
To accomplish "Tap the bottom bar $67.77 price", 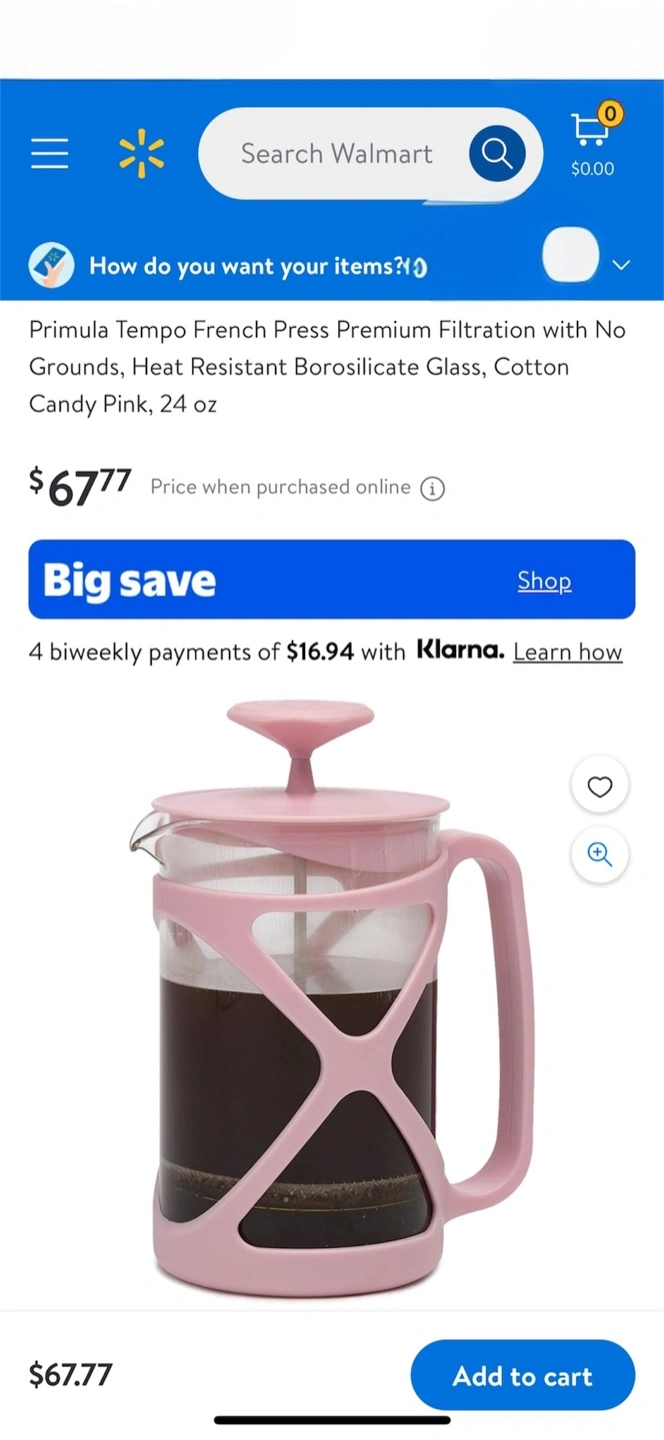I will click(x=71, y=1375).
